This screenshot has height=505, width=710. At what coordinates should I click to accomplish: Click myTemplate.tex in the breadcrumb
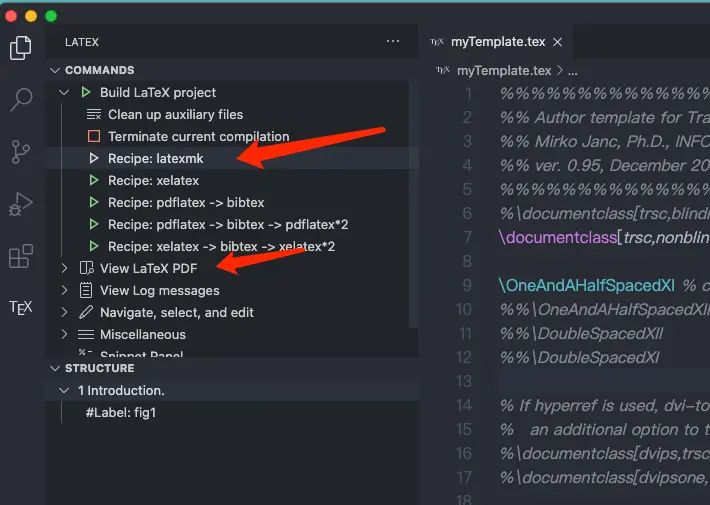tap(504, 71)
